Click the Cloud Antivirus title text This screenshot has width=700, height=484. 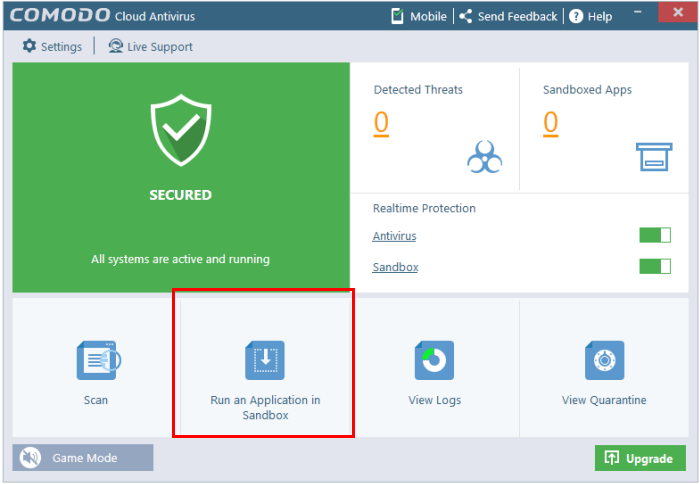pos(154,17)
